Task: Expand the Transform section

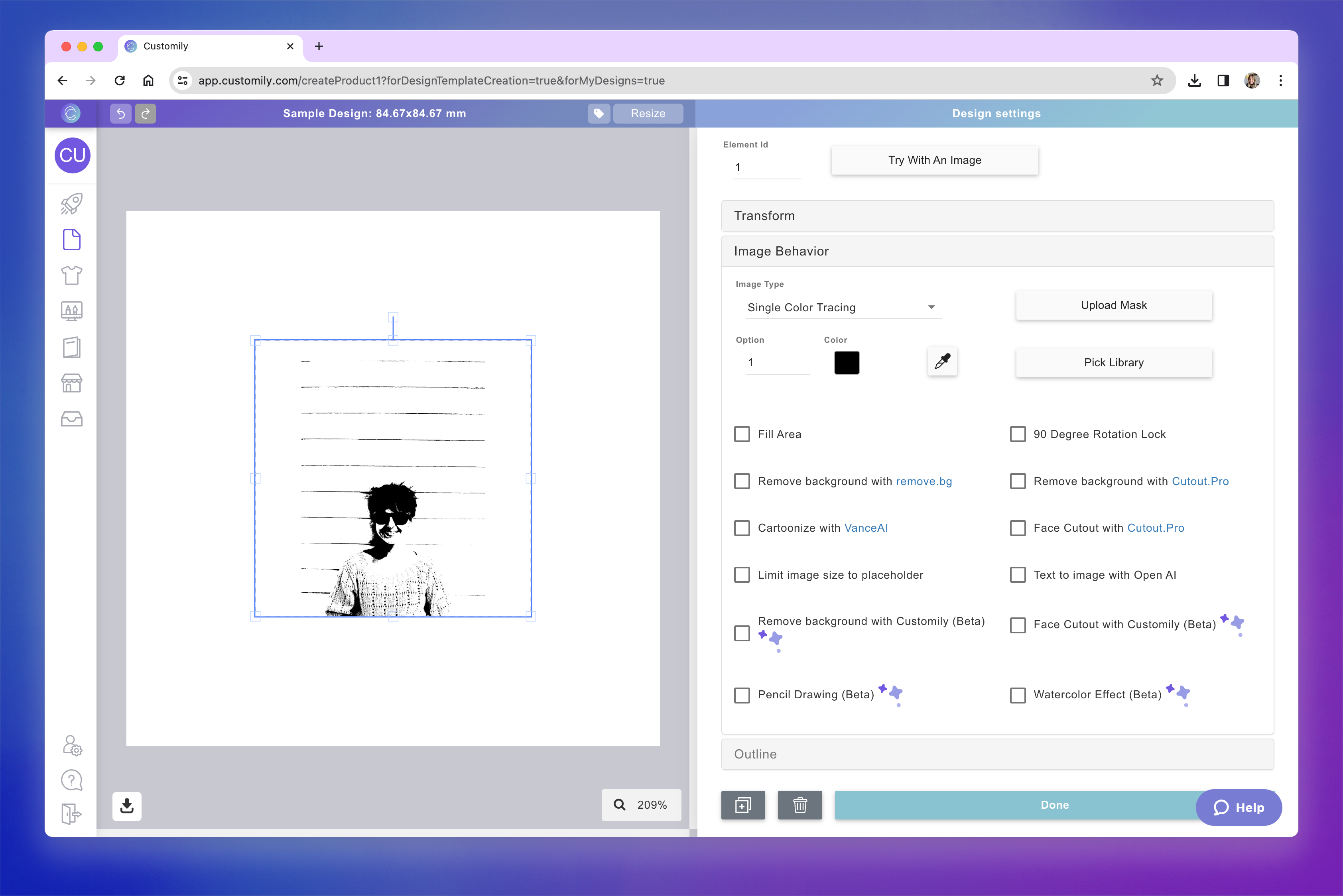Action: pyautogui.click(x=997, y=216)
